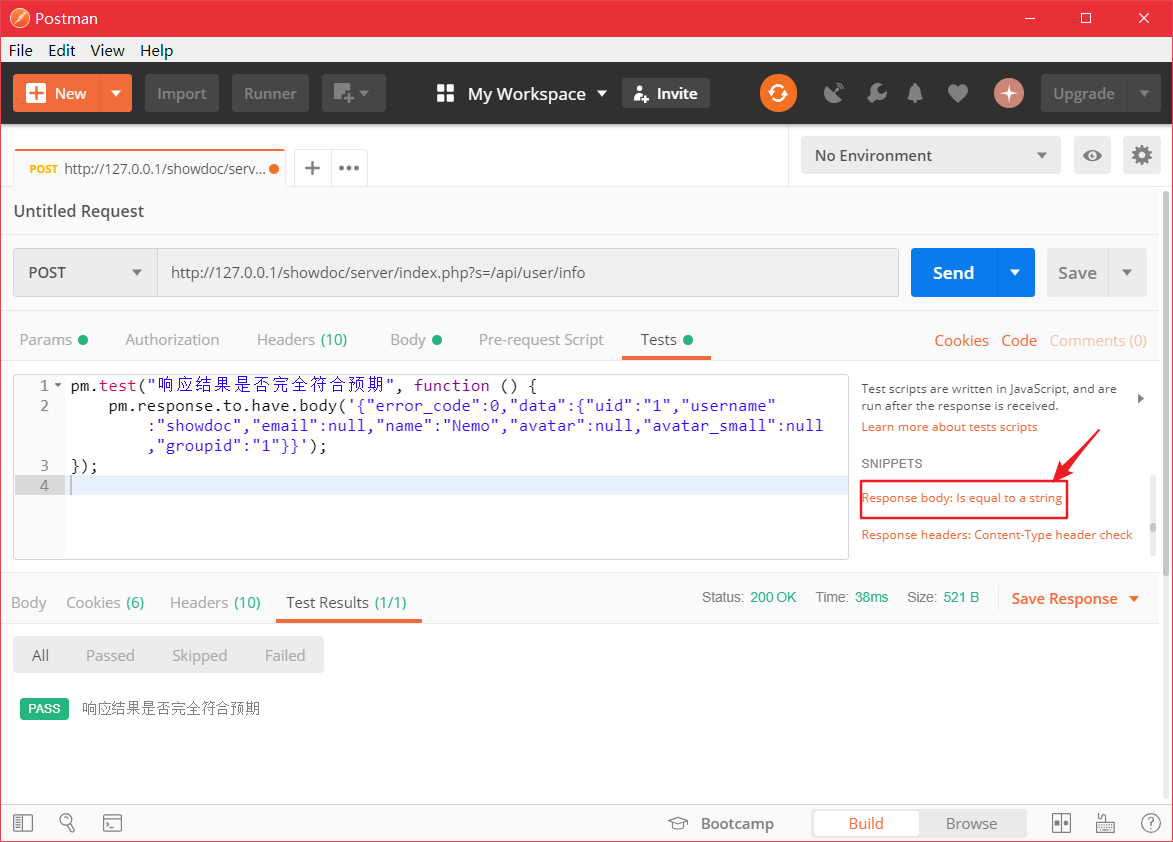Open the View menu

107,50
